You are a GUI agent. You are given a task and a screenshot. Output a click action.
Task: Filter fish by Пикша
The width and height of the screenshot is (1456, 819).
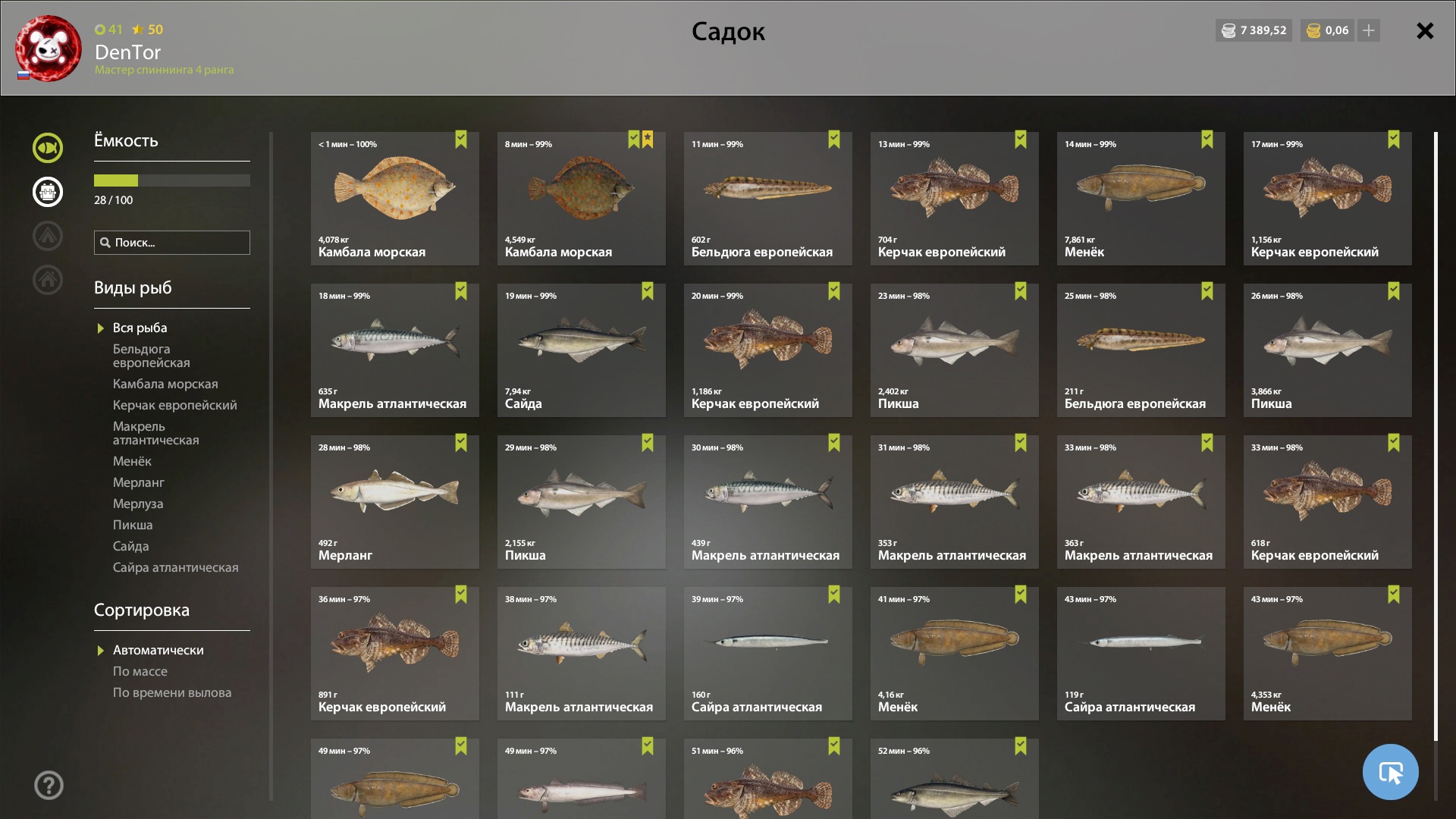[132, 525]
